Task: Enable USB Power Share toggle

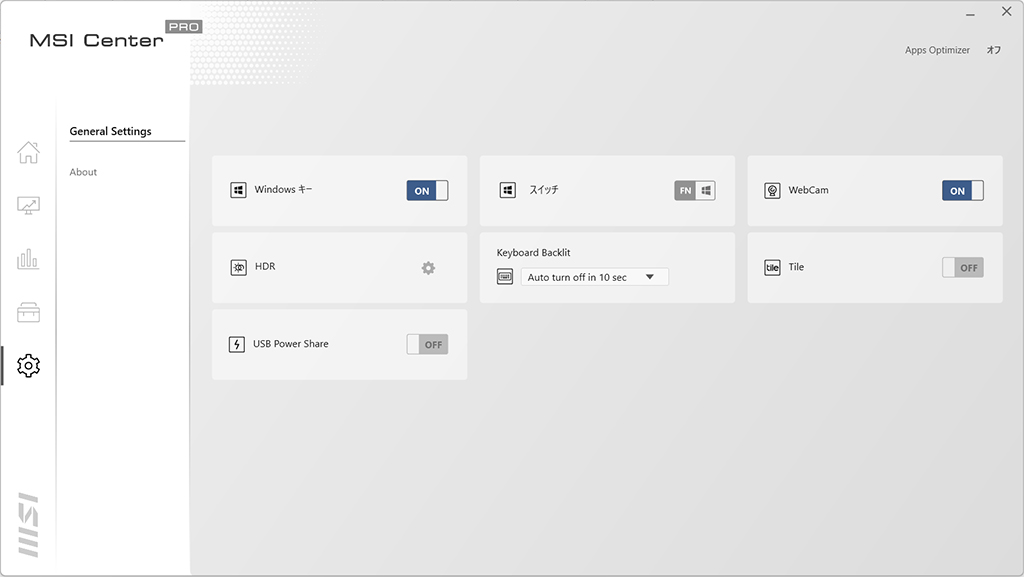Action: (x=427, y=345)
